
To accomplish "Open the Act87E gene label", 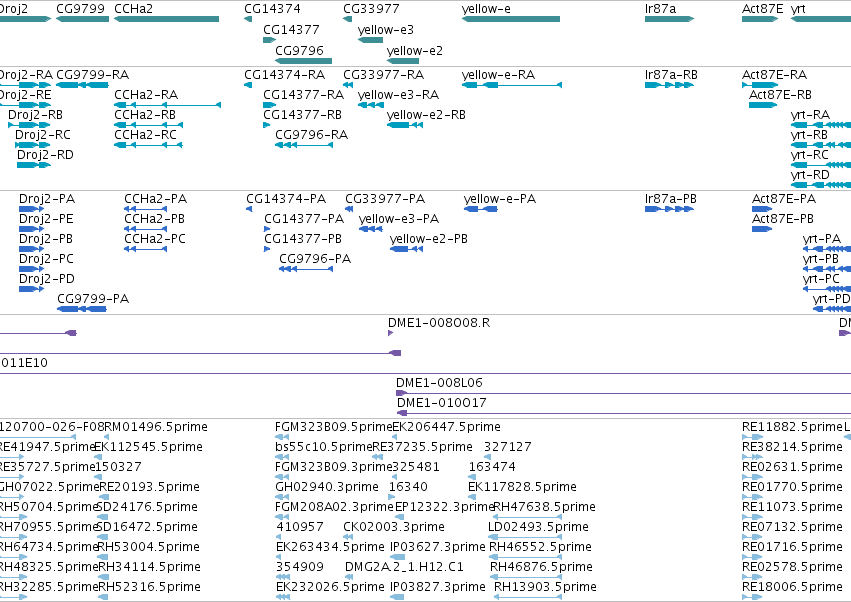I will point(763,9).
